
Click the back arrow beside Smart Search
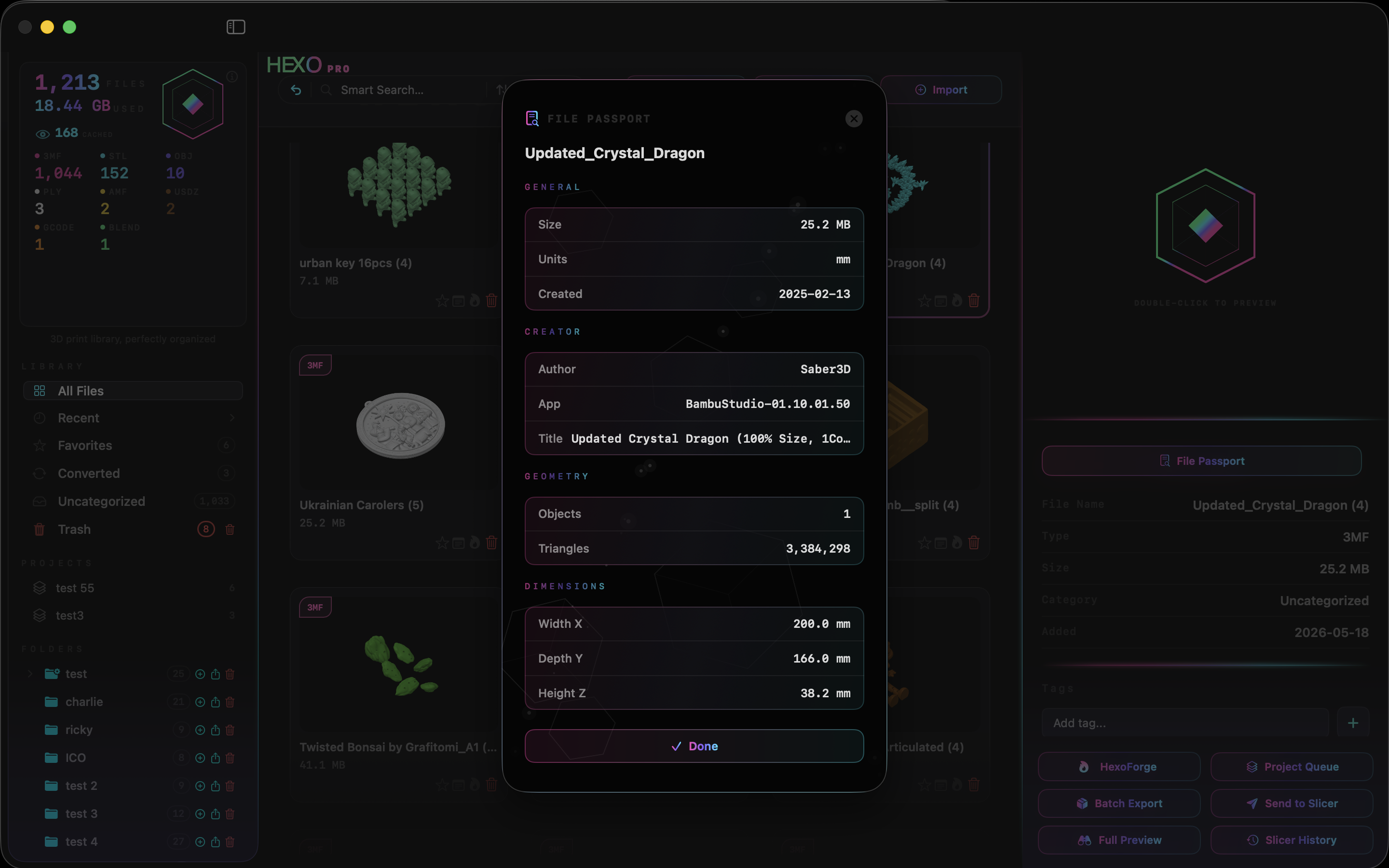[x=296, y=90]
